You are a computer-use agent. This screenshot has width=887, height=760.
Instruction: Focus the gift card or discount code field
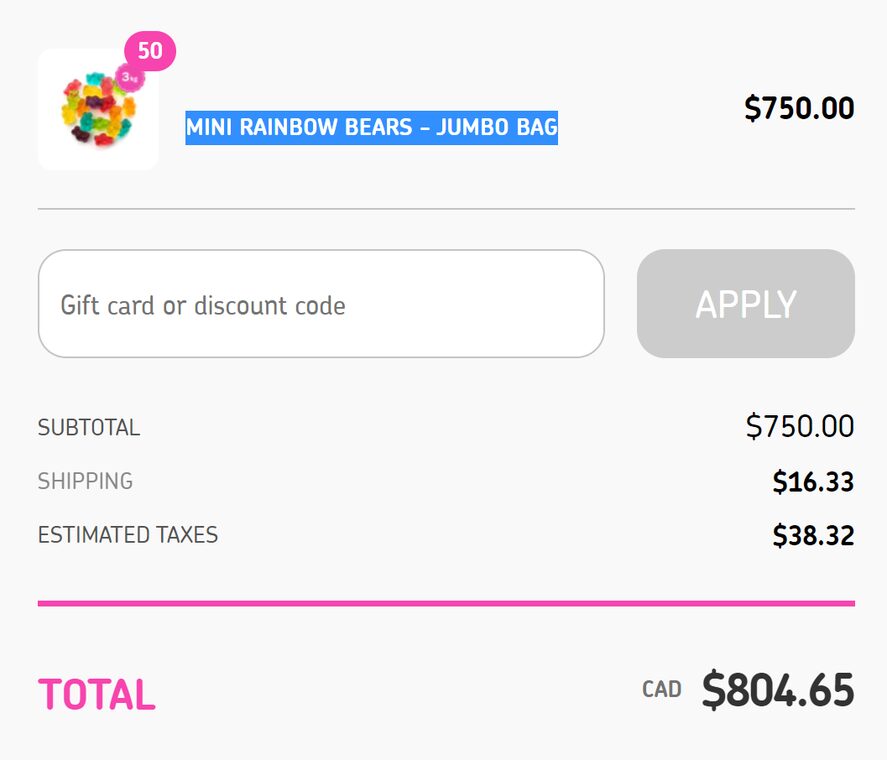tap(320, 304)
